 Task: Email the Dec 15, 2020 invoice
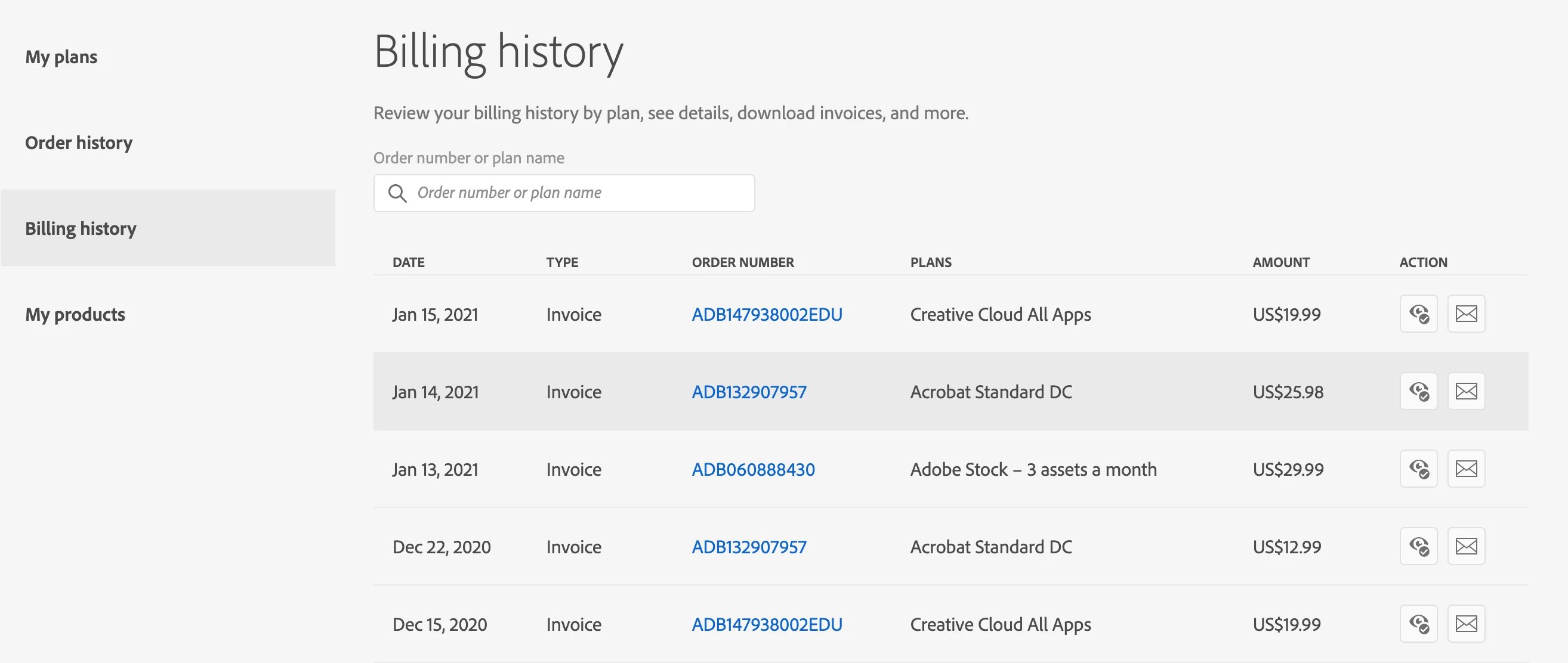[x=1466, y=624]
